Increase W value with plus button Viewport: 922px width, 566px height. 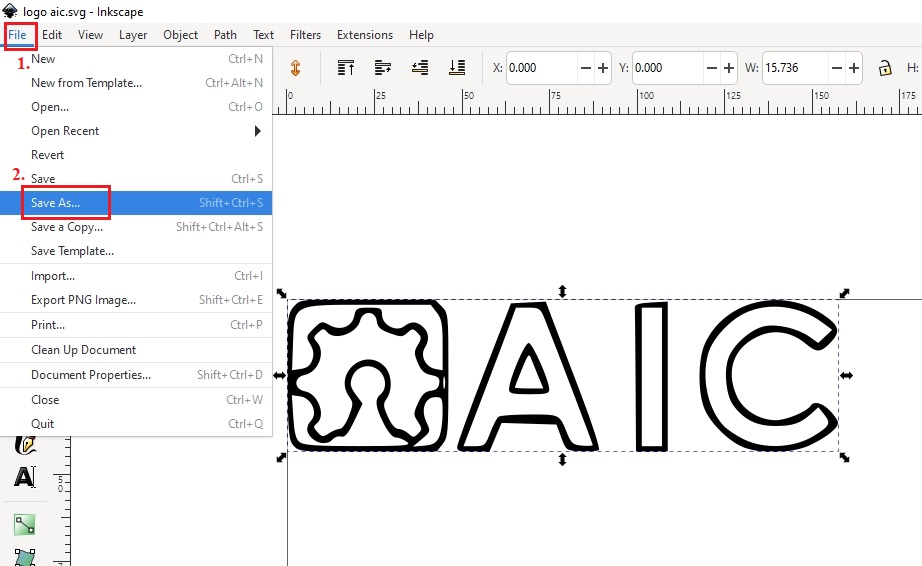pos(854,68)
